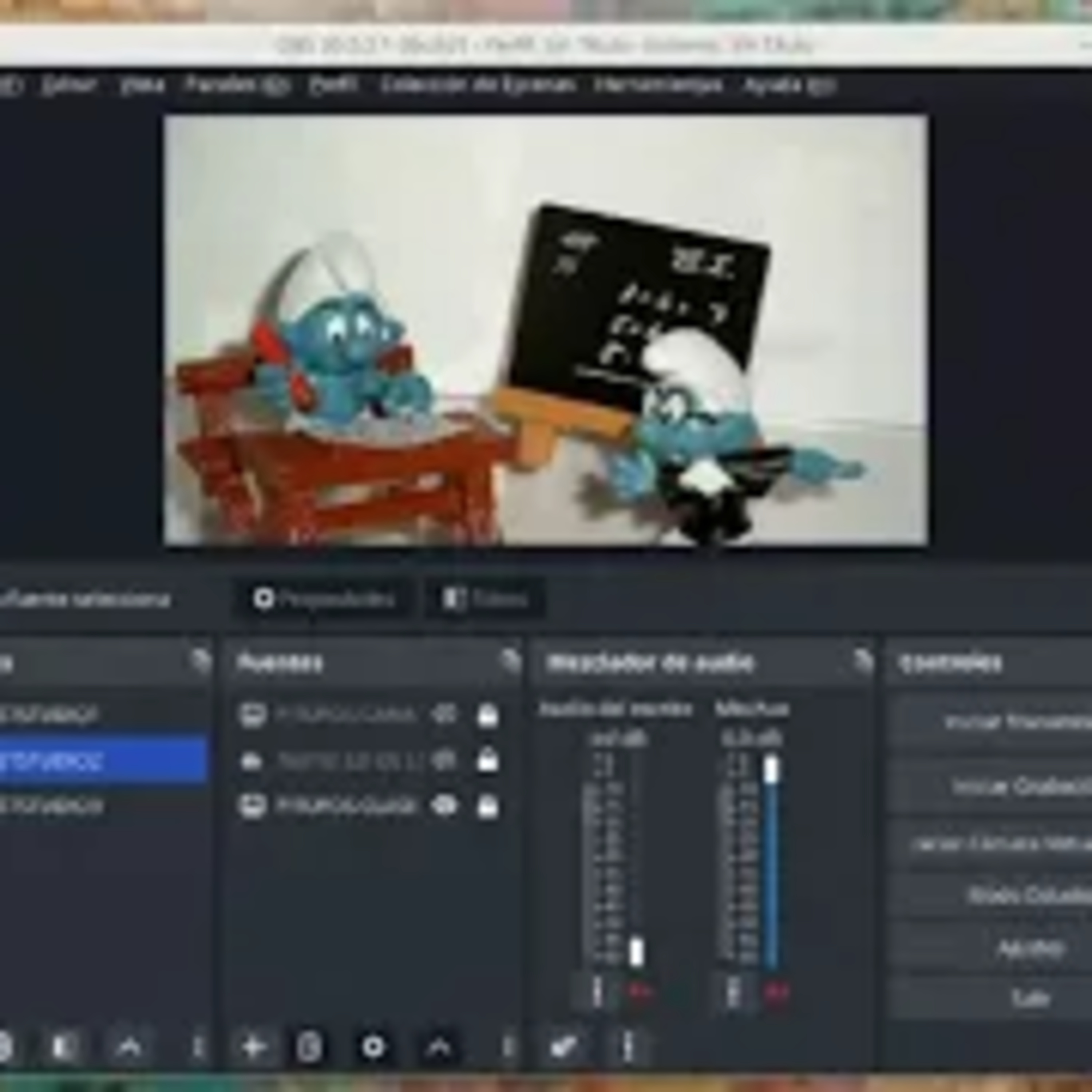Open the Paneles menu
Image resolution: width=1092 pixels, height=1092 pixels.
237,85
